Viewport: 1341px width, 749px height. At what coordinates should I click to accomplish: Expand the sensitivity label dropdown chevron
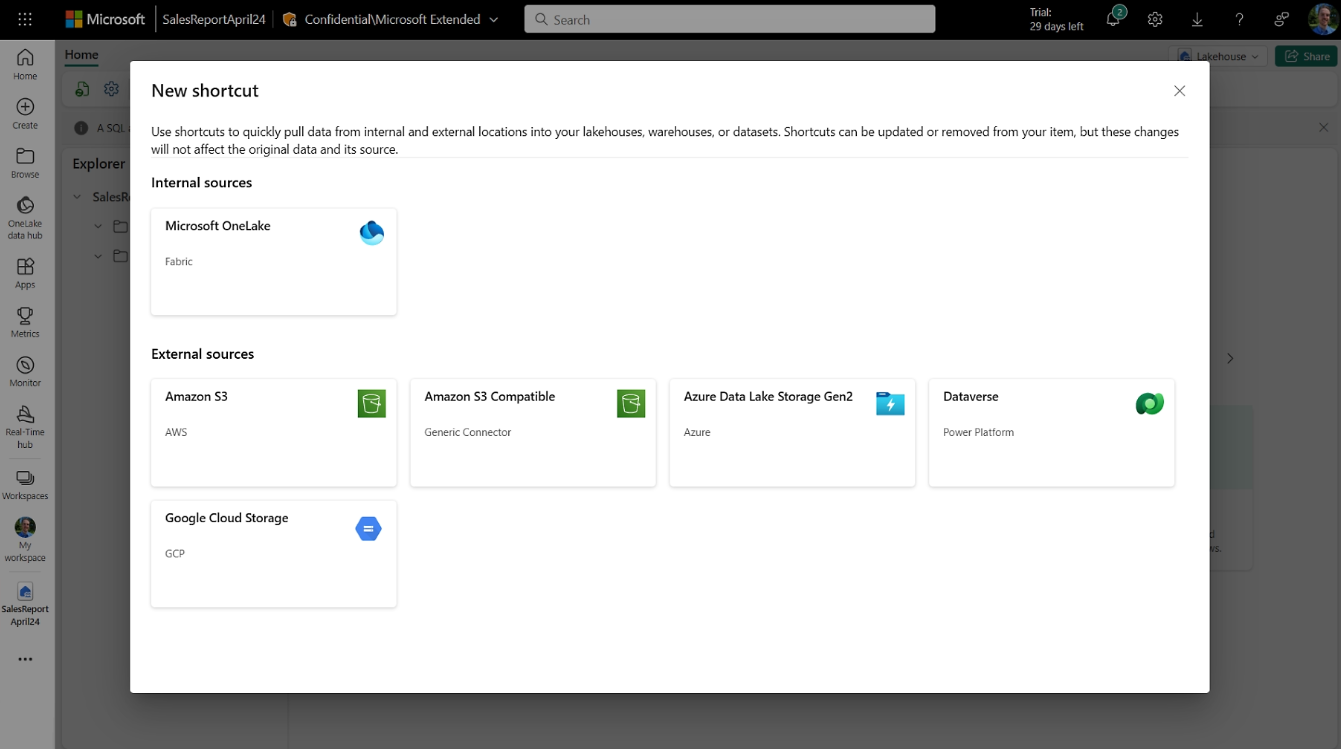[494, 20]
